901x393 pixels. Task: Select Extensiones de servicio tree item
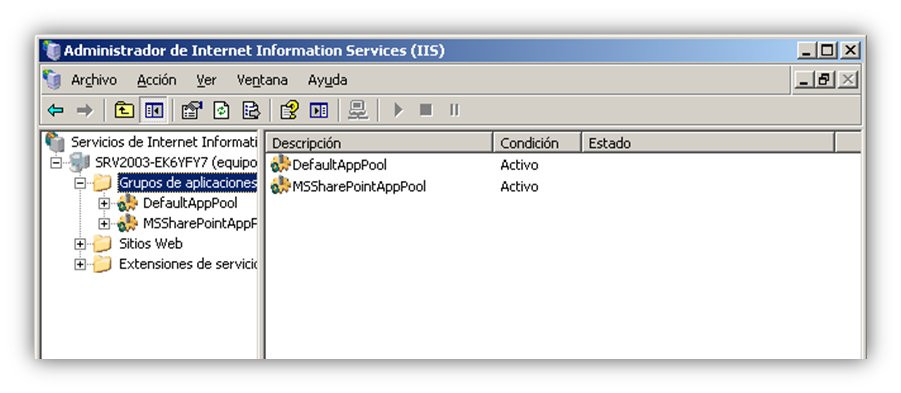click(x=187, y=264)
